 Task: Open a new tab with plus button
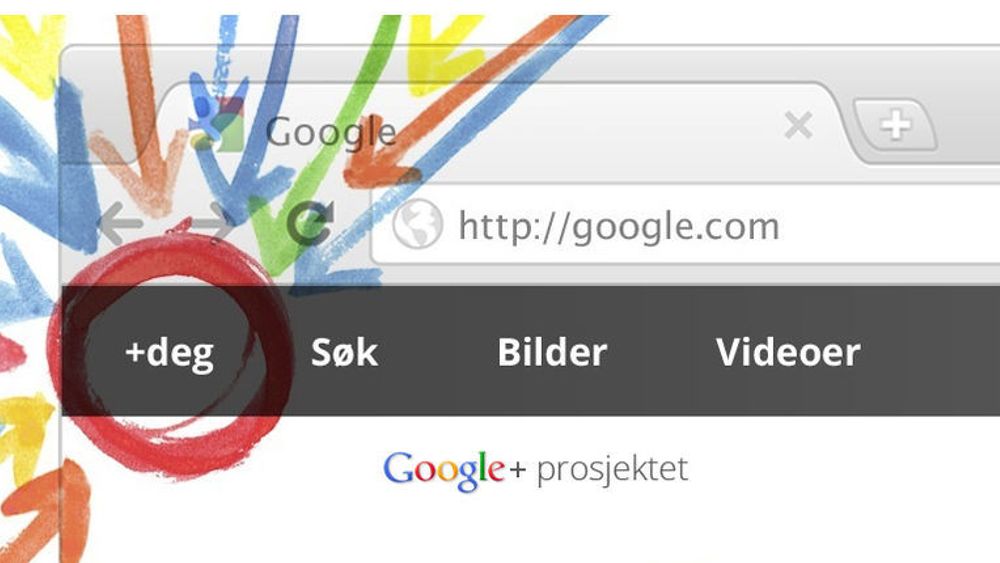tap(895, 124)
